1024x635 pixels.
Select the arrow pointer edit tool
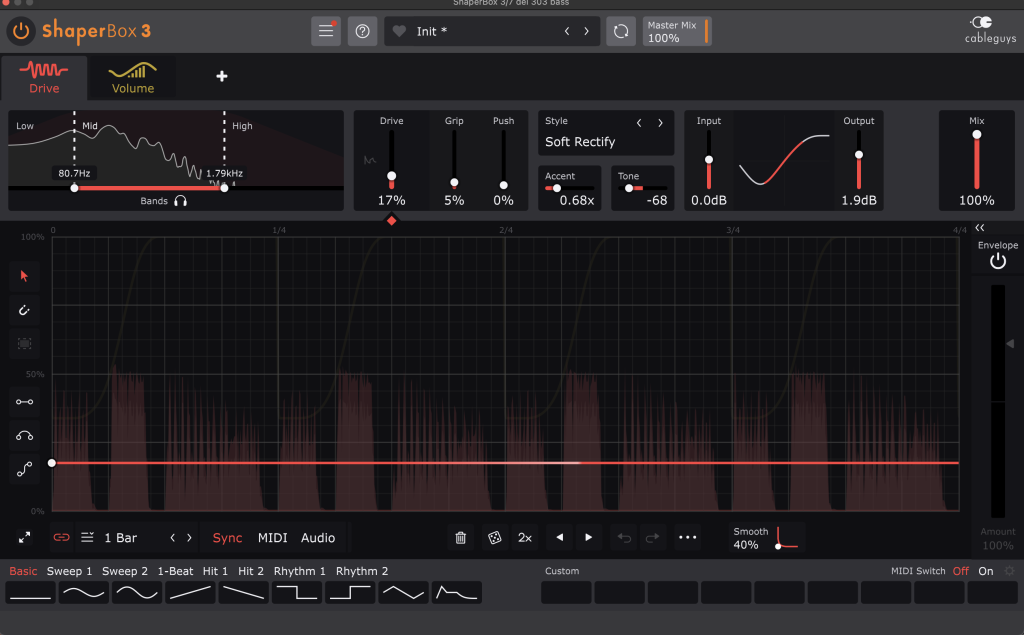coord(24,276)
